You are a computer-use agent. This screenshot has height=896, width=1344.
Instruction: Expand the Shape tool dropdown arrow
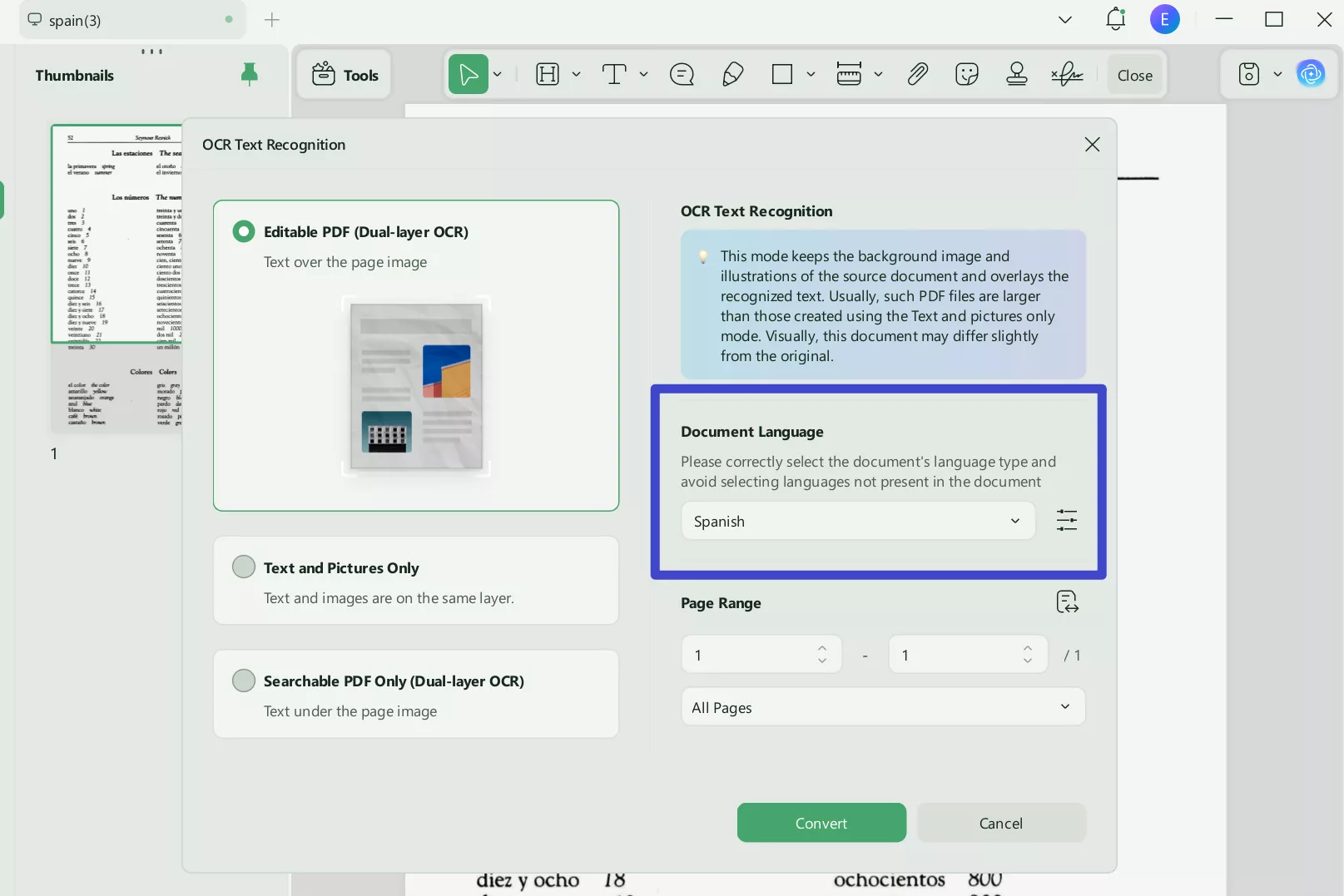[811, 74]
